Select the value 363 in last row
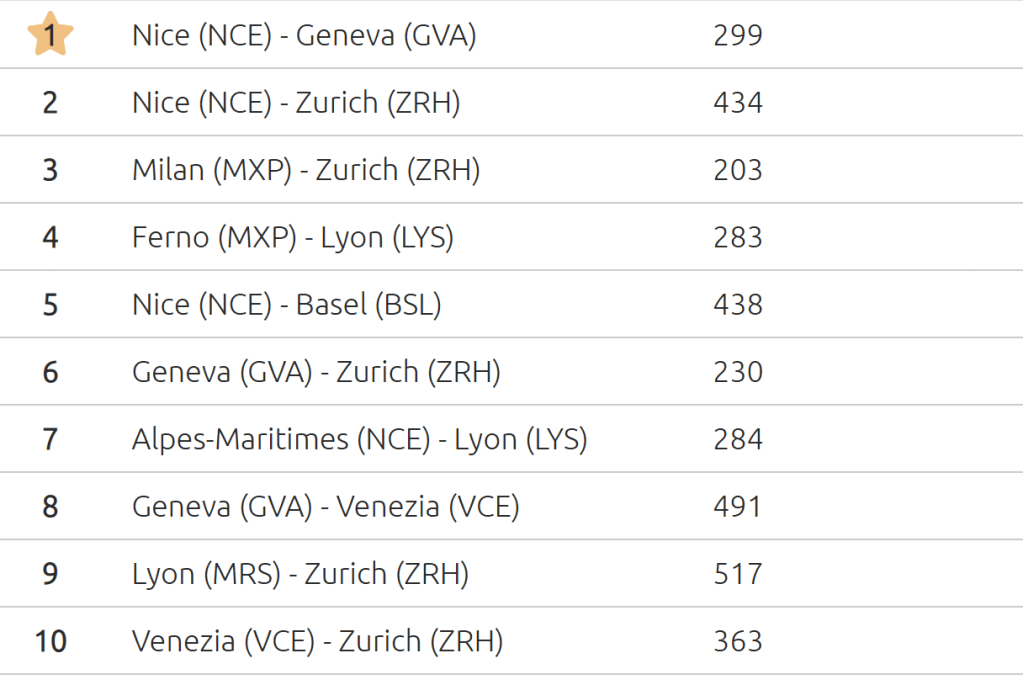This screenshot has width=1023, height=685. click(738, 641)
